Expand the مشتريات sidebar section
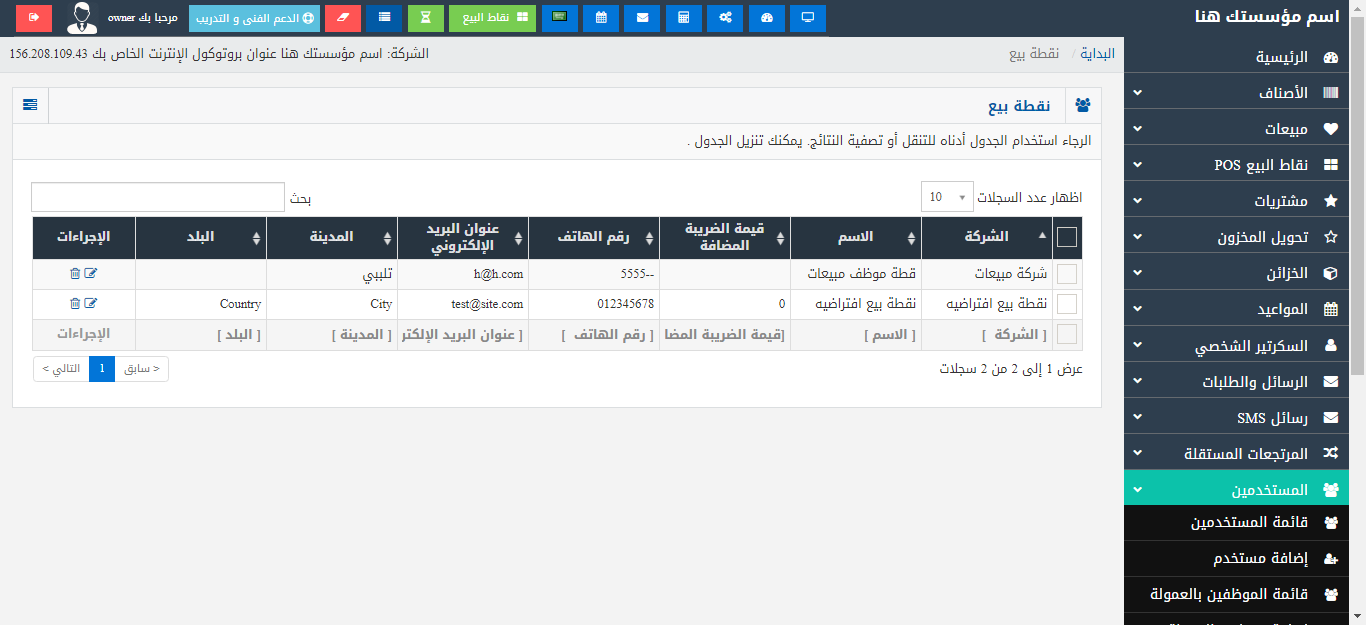Image resolution: width=1366 pixels, height=625 pixels. (1244, 201)
